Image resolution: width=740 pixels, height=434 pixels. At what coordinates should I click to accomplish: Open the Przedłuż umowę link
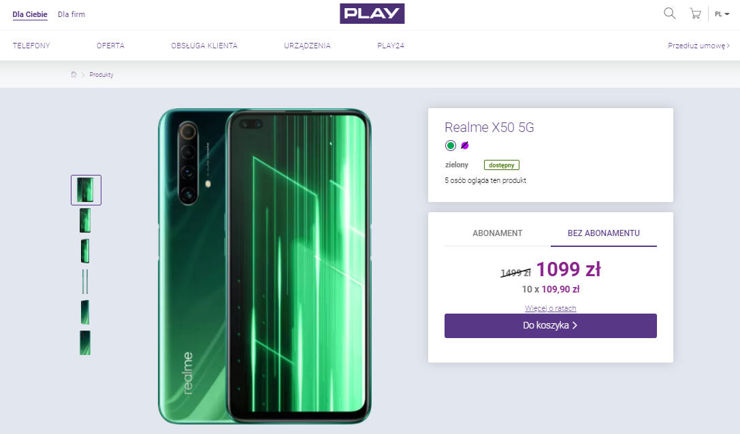697,46
